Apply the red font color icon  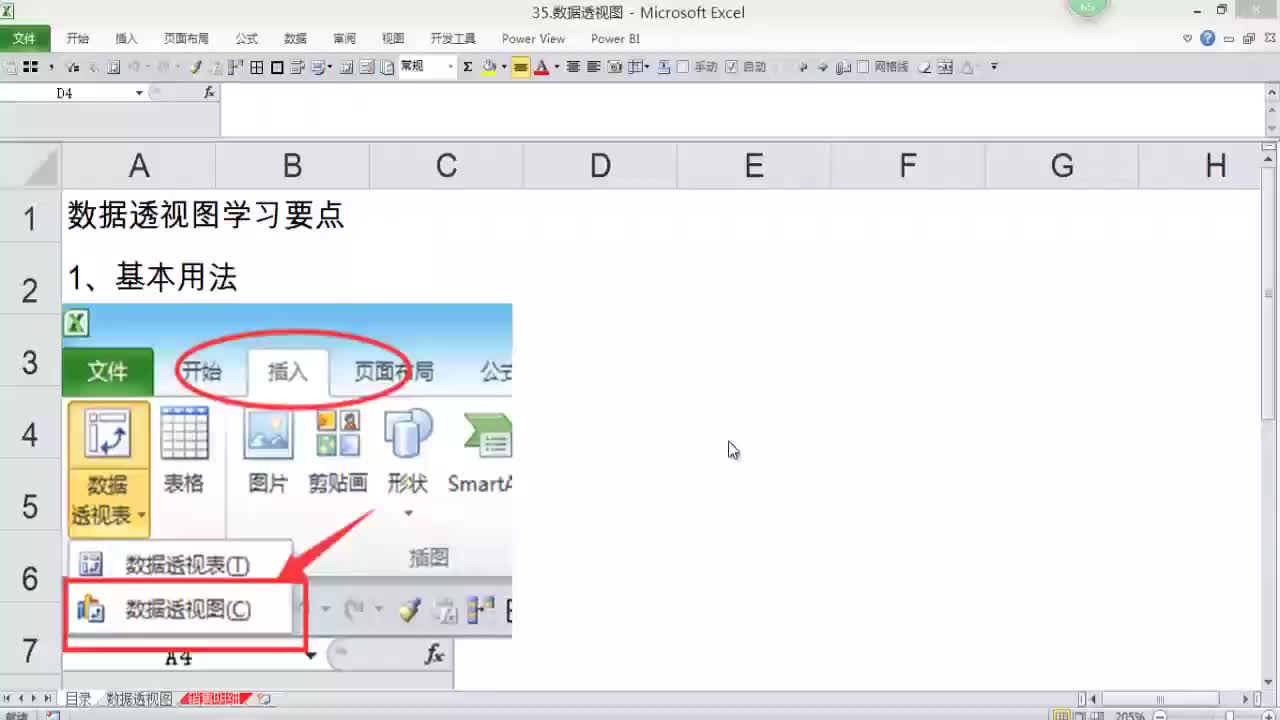(541, 67)
